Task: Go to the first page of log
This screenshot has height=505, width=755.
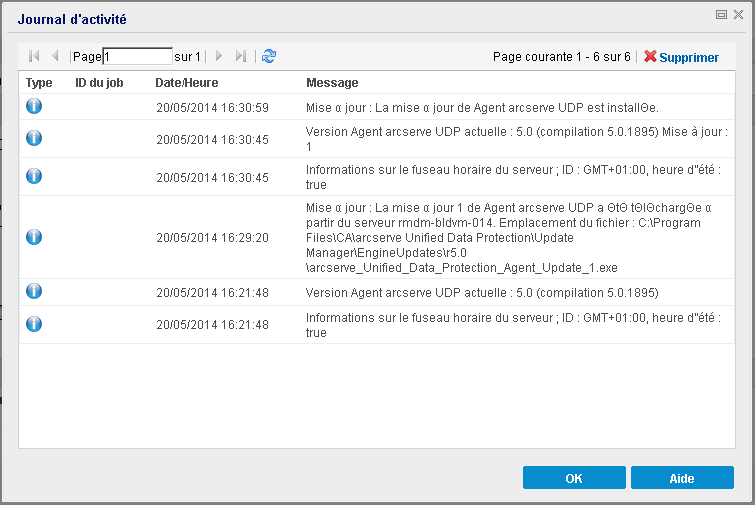Action: pos(35,57)
